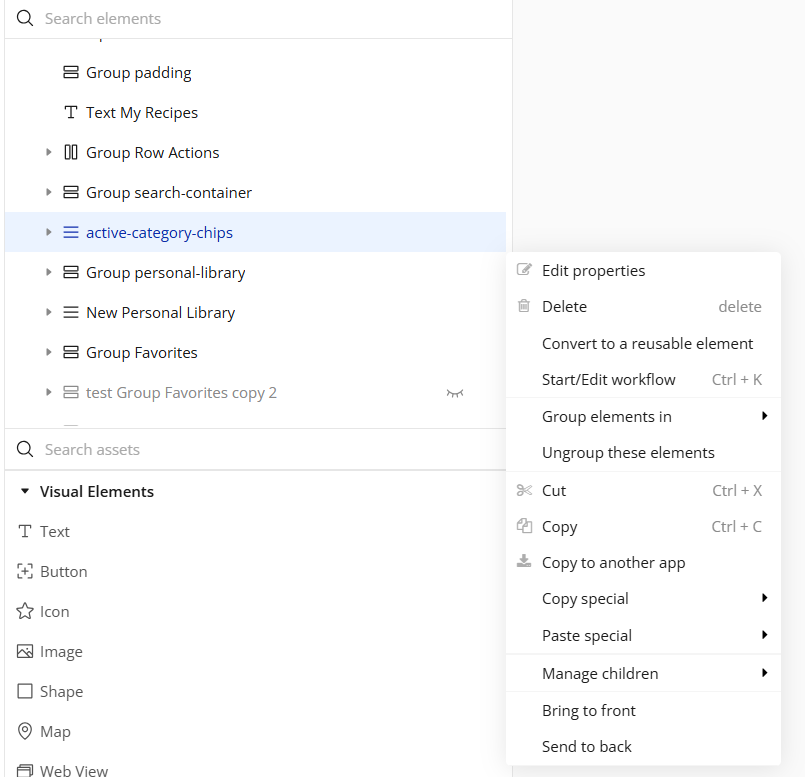This screenshot has width=805, height=777.
Task: Expand the Group Row Actions tree item
Action: point(48,152)
